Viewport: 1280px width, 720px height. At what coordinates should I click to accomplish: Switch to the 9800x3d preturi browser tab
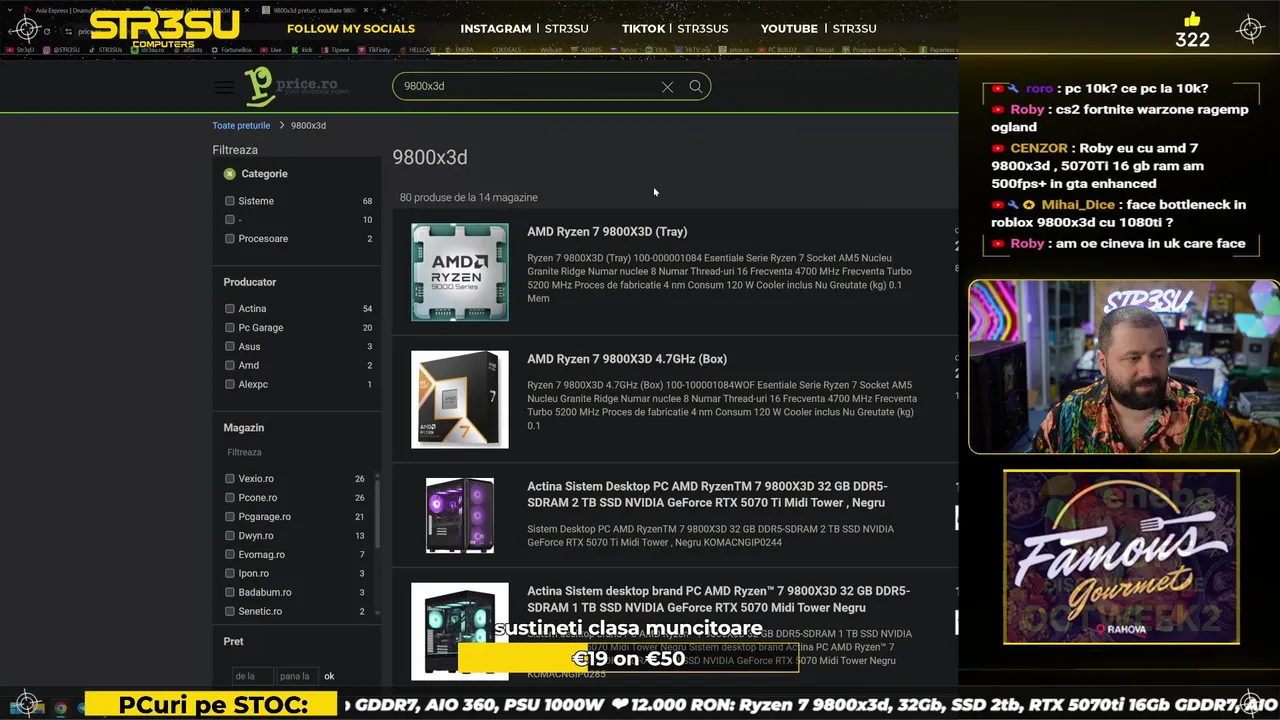pyautogui.click(x=314, y=10)
